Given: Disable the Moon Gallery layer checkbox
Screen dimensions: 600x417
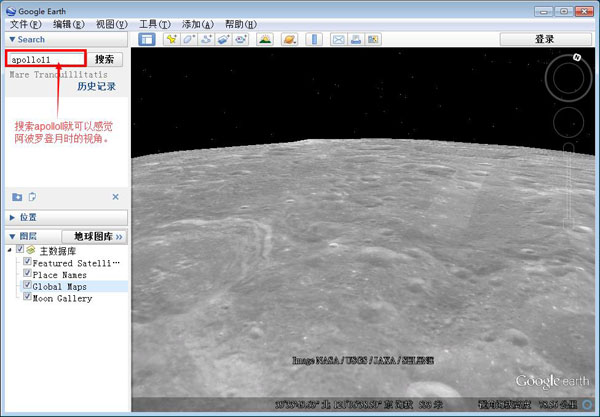Looking at the screenshot, I should point(27,298).
